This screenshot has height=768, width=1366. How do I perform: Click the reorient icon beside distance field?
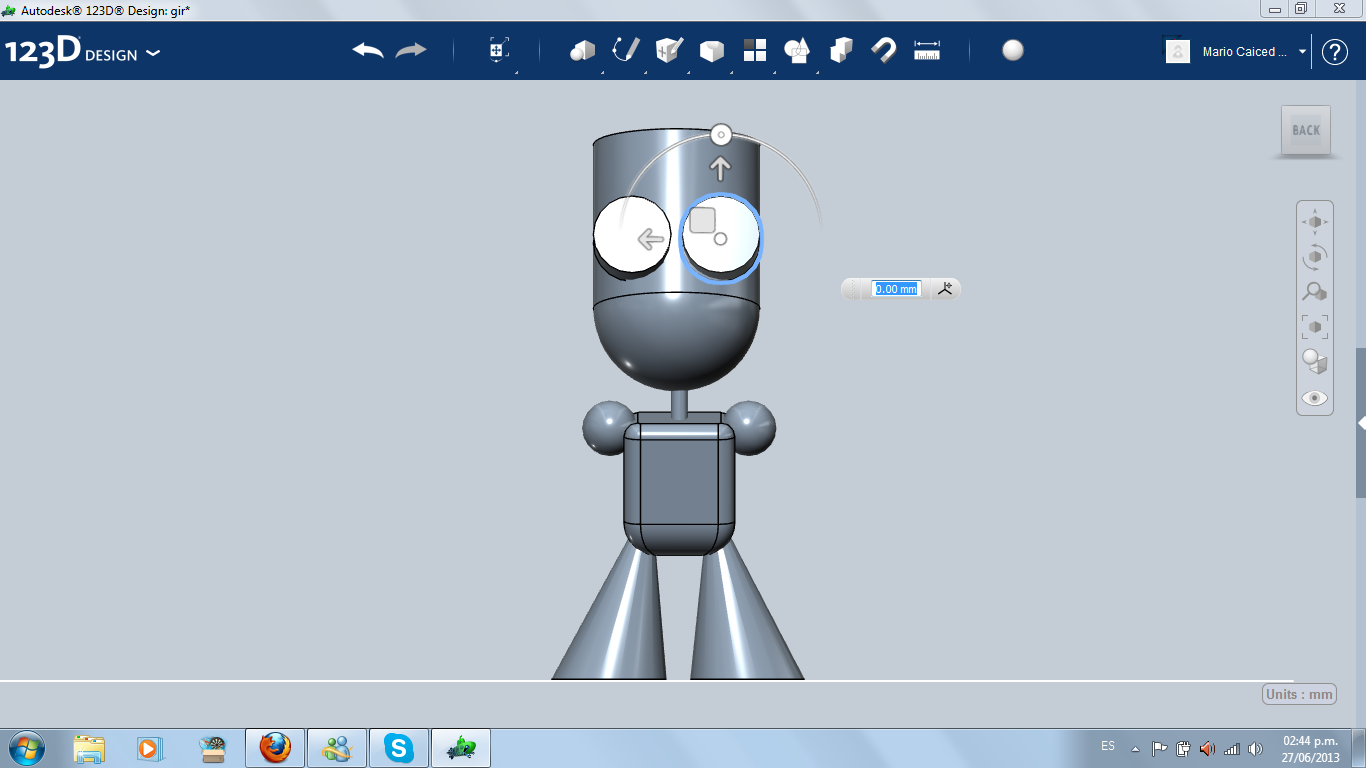pos(946,289)
